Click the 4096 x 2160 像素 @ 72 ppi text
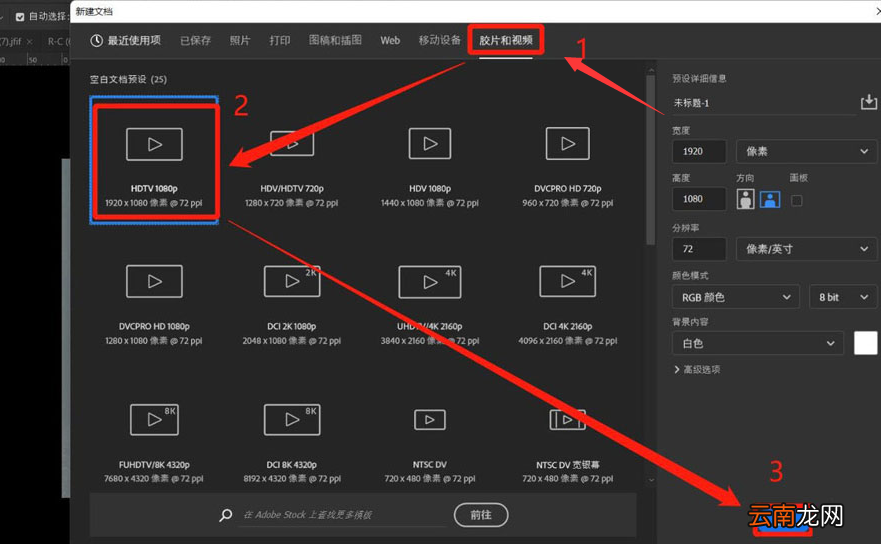This screenshot has width=881, height=544. [567, 341]
